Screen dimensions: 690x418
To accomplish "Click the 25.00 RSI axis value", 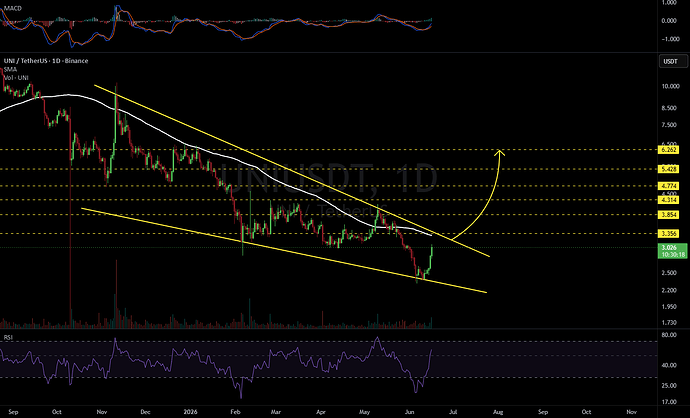I will tap(669, 385).
